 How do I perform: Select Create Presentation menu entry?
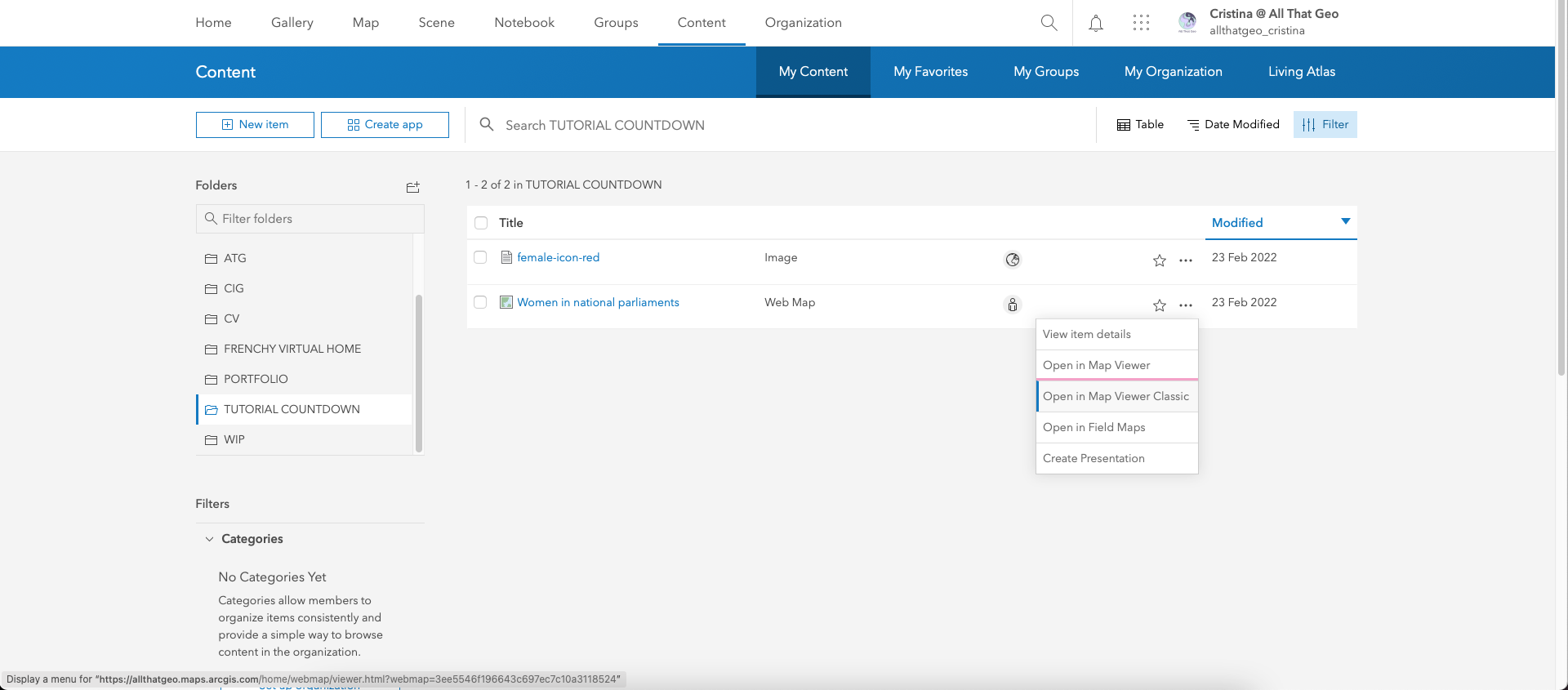pos(1116,458)
